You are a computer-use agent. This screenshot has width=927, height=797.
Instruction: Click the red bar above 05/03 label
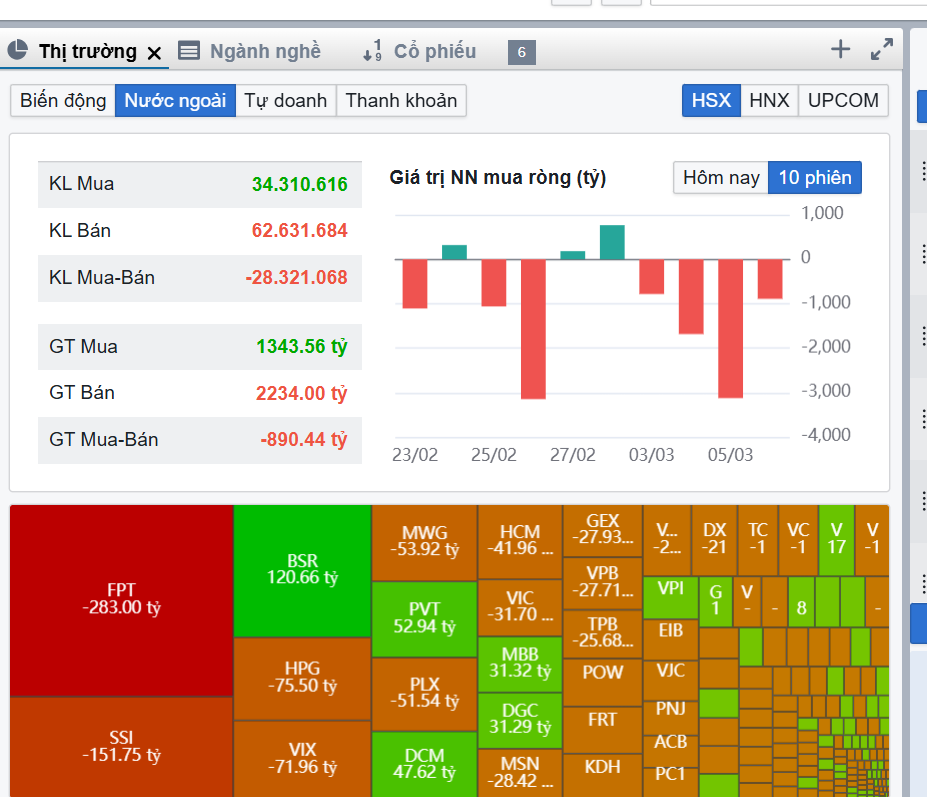pos(730,329)
